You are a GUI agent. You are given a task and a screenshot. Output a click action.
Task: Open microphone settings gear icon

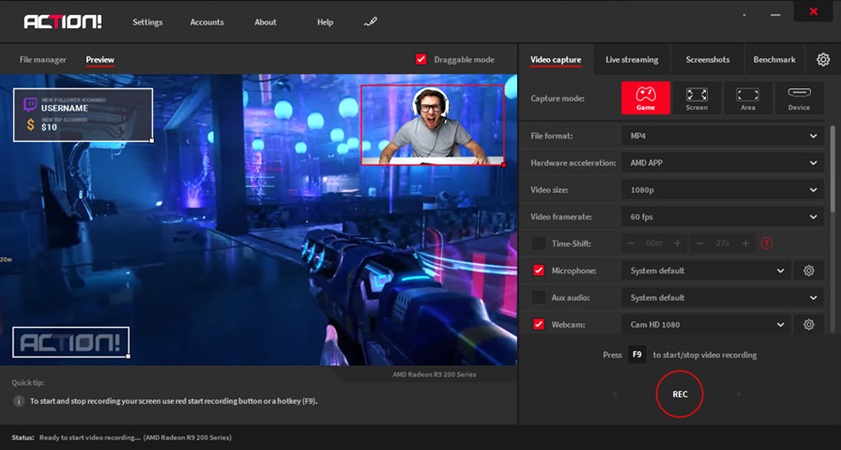point(809,271)
